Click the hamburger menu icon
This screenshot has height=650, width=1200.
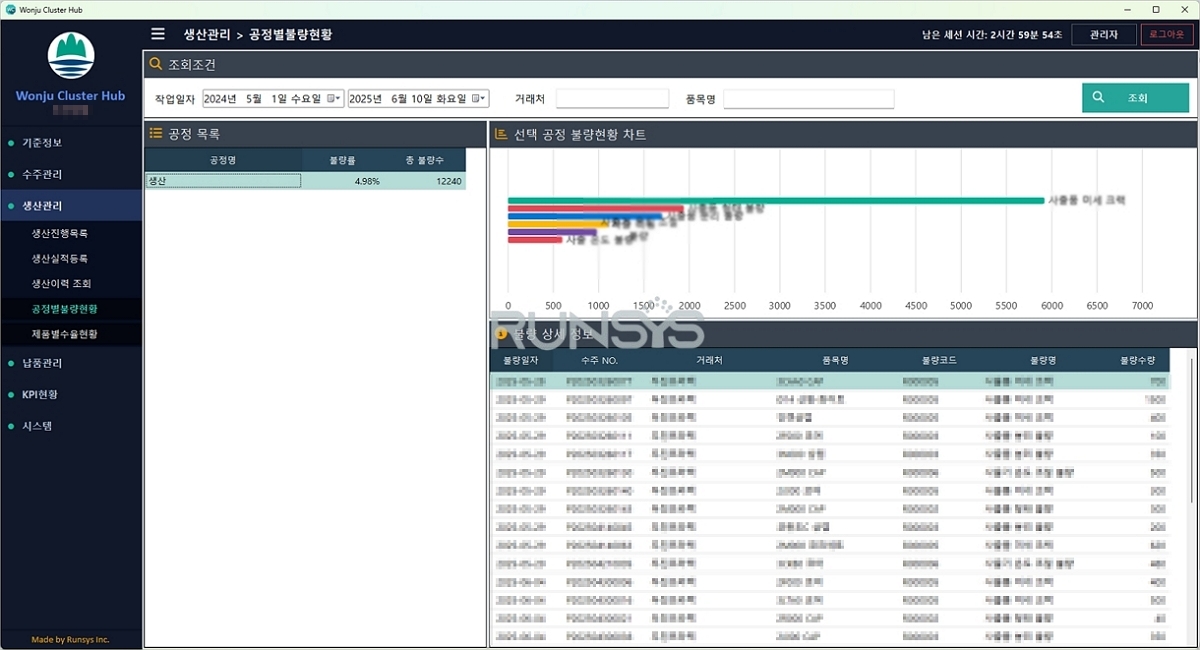(158, 34)
